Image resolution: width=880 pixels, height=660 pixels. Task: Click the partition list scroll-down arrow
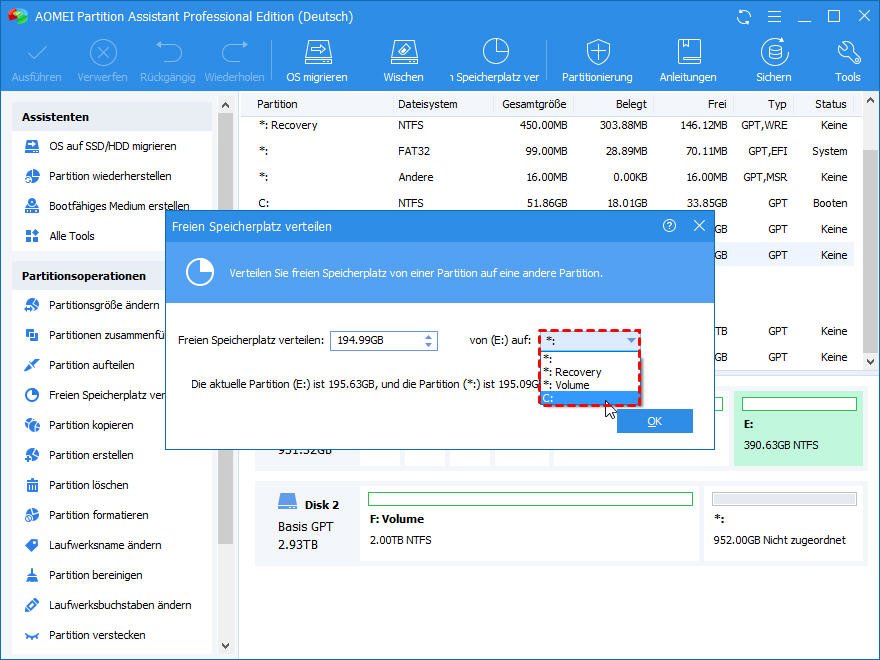pyautogui.click(x=870, y=362)
